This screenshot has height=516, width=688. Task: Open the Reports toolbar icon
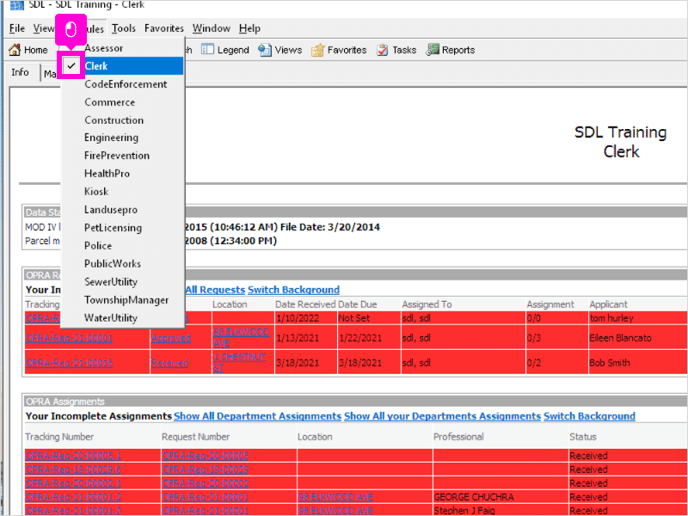coord(433,50)
